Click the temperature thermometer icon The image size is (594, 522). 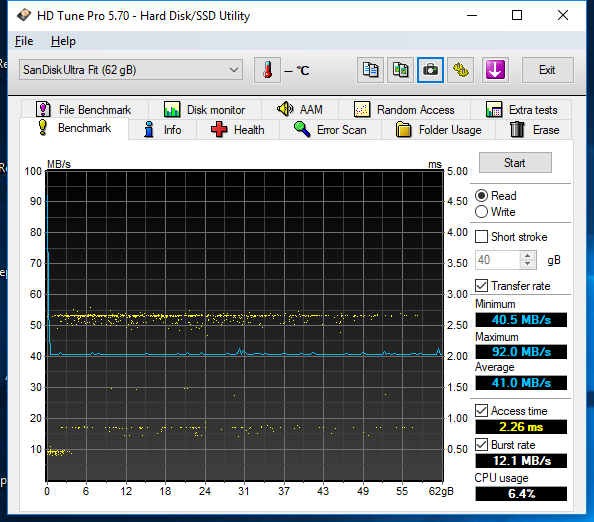pyautogui.click(x=267, y=70)
